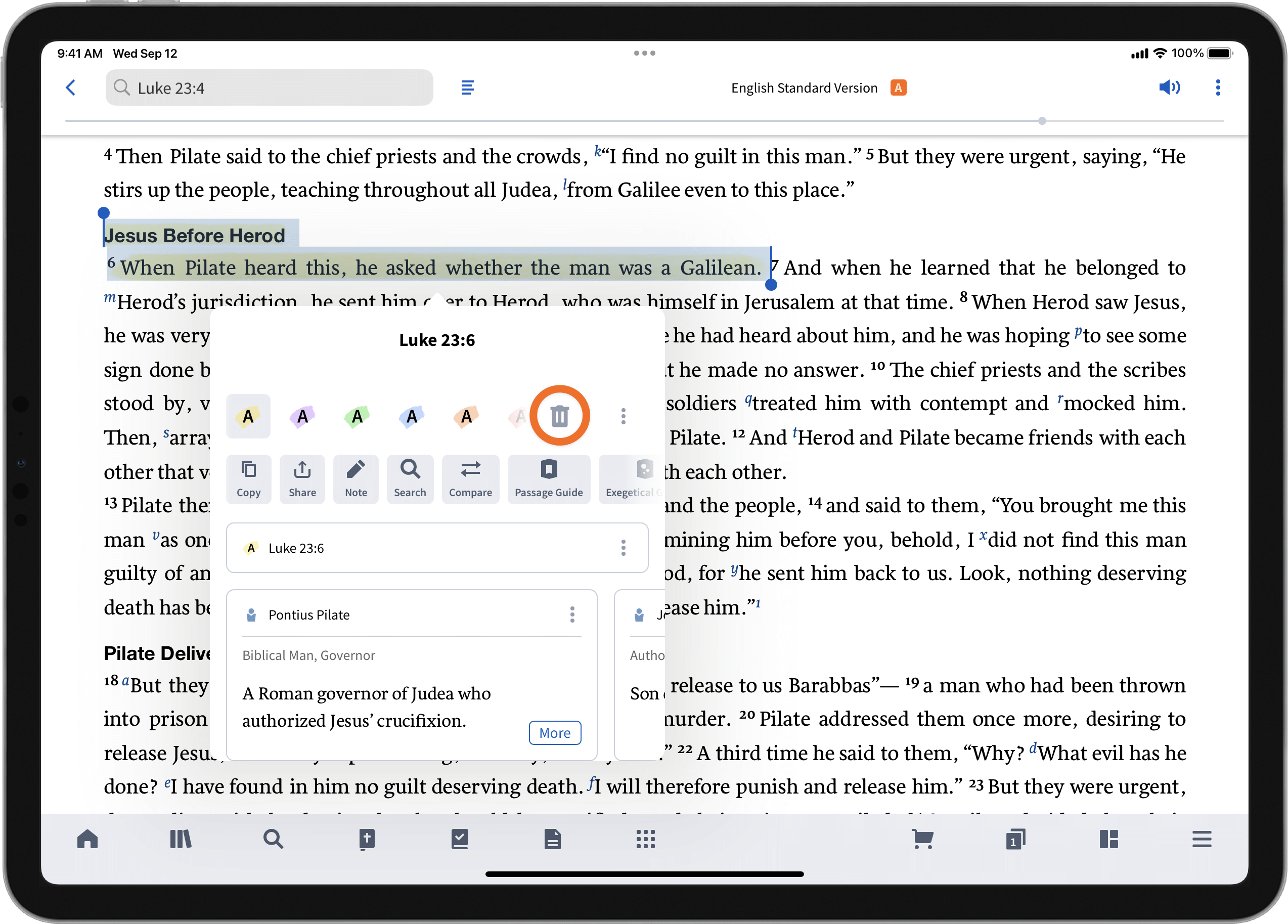Tap the footnote m marker before Herod's jurisdiction
This screenshot has height=924, width=1288.
coord(110,297)
